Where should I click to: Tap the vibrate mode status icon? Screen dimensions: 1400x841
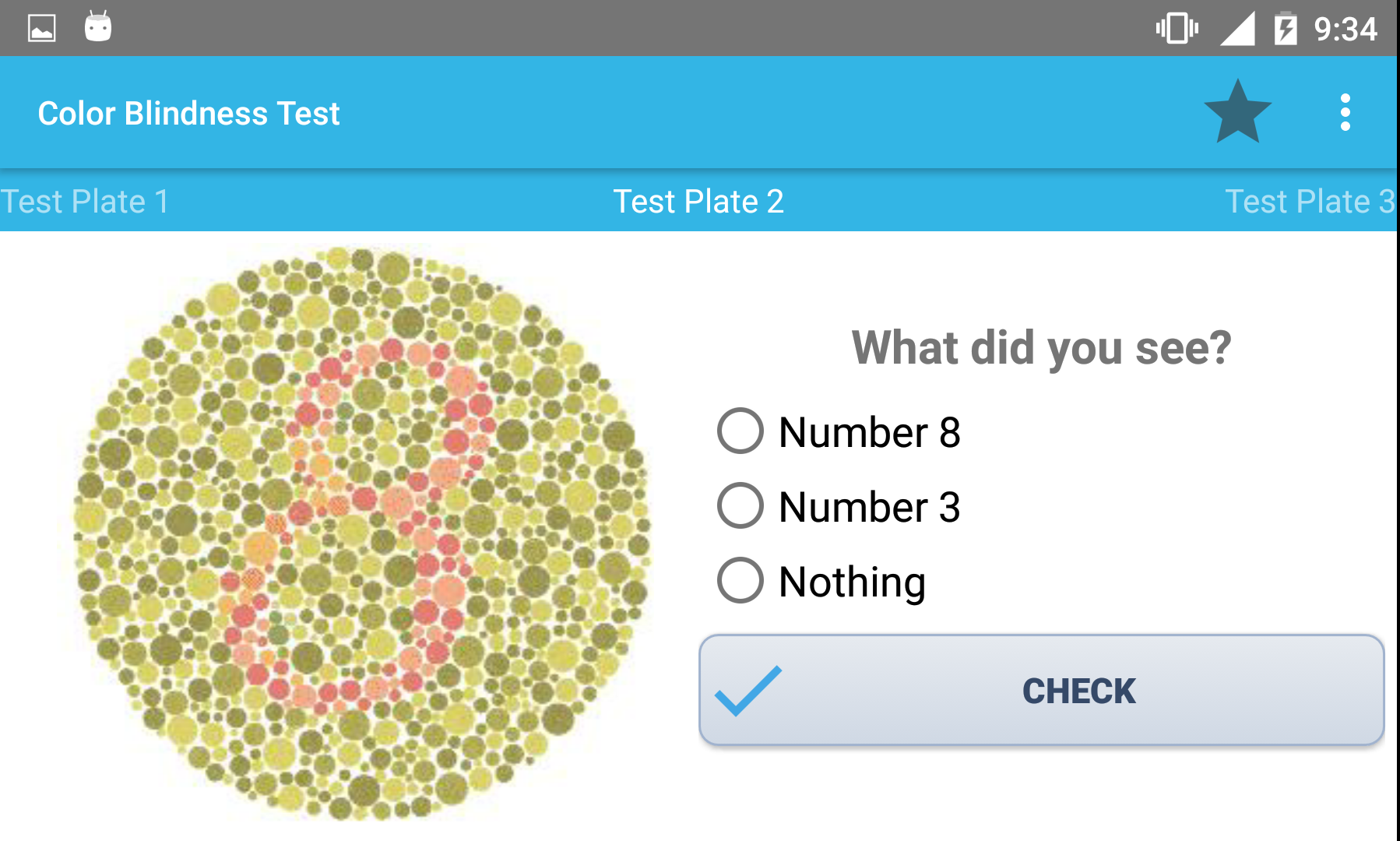point(1177,29)
